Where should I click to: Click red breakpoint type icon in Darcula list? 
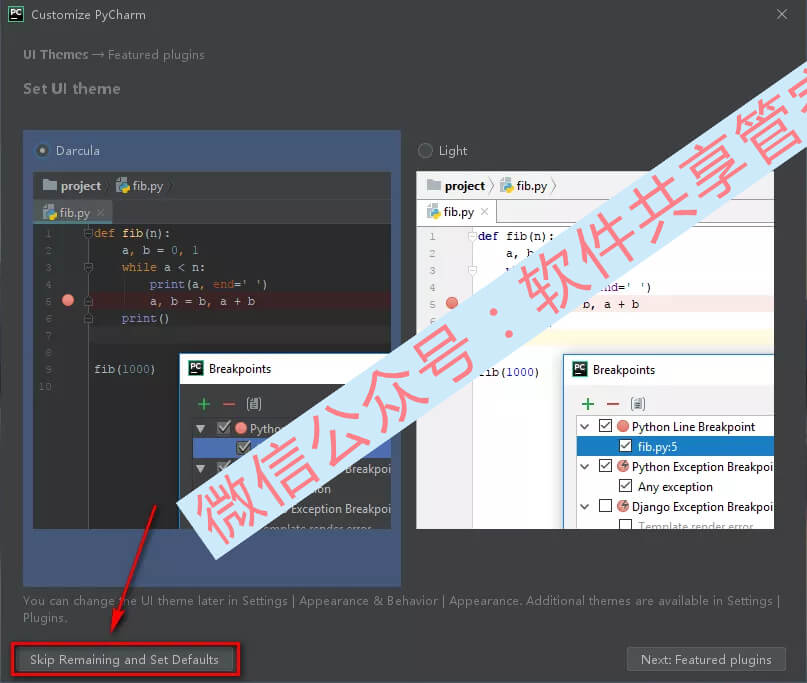[241, 428]
